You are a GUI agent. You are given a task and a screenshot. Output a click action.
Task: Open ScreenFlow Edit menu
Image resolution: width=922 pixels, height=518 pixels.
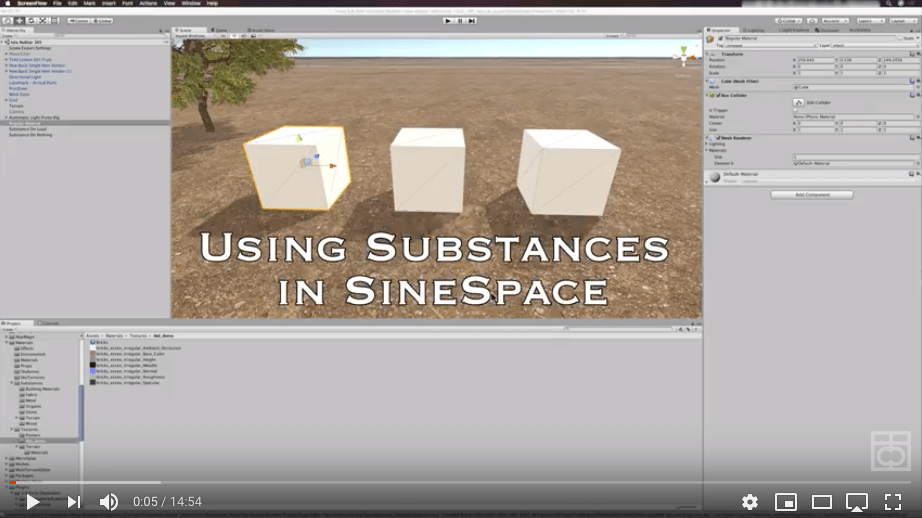72,4
